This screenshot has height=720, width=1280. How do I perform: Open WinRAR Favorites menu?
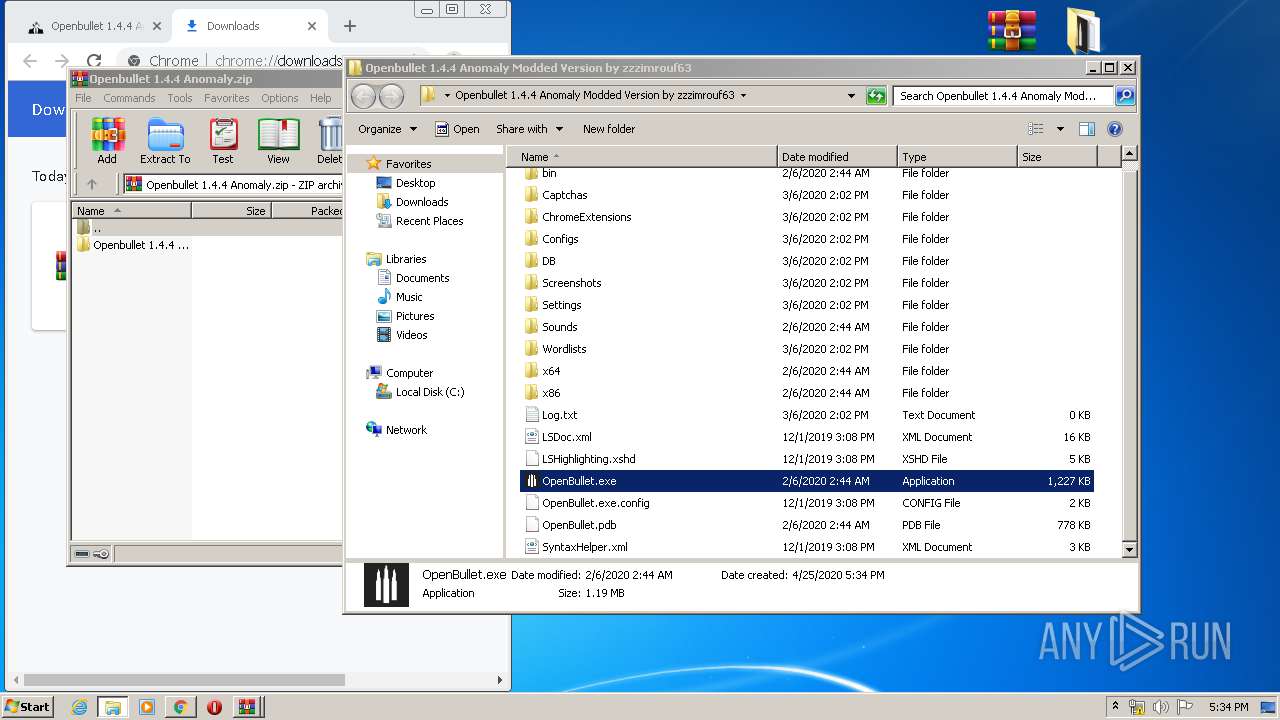[227, 98]
